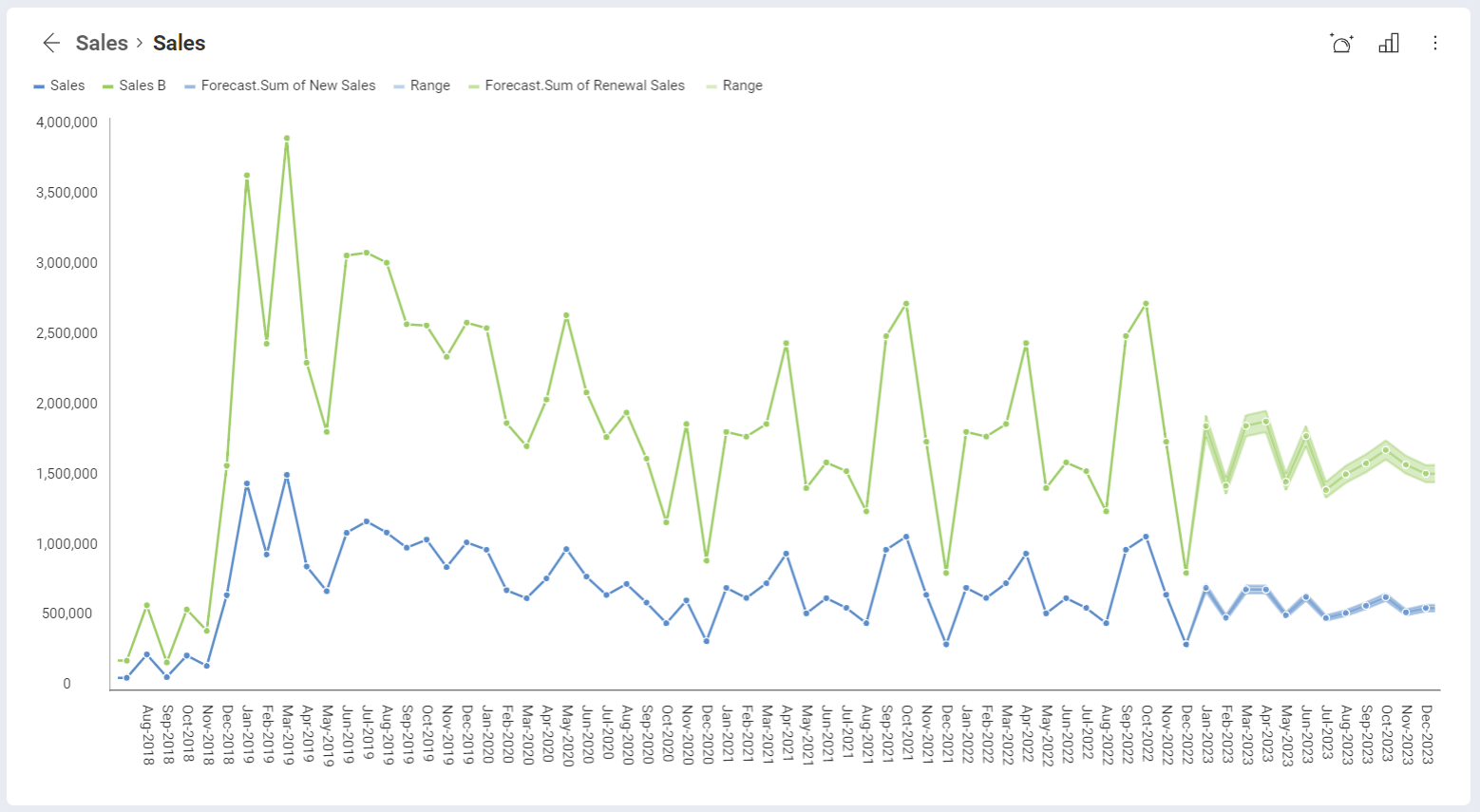Screen dimensions: 1480x812
Task: Select the New Sales forecast point Oct-2023
Action: pos(1386,597)
